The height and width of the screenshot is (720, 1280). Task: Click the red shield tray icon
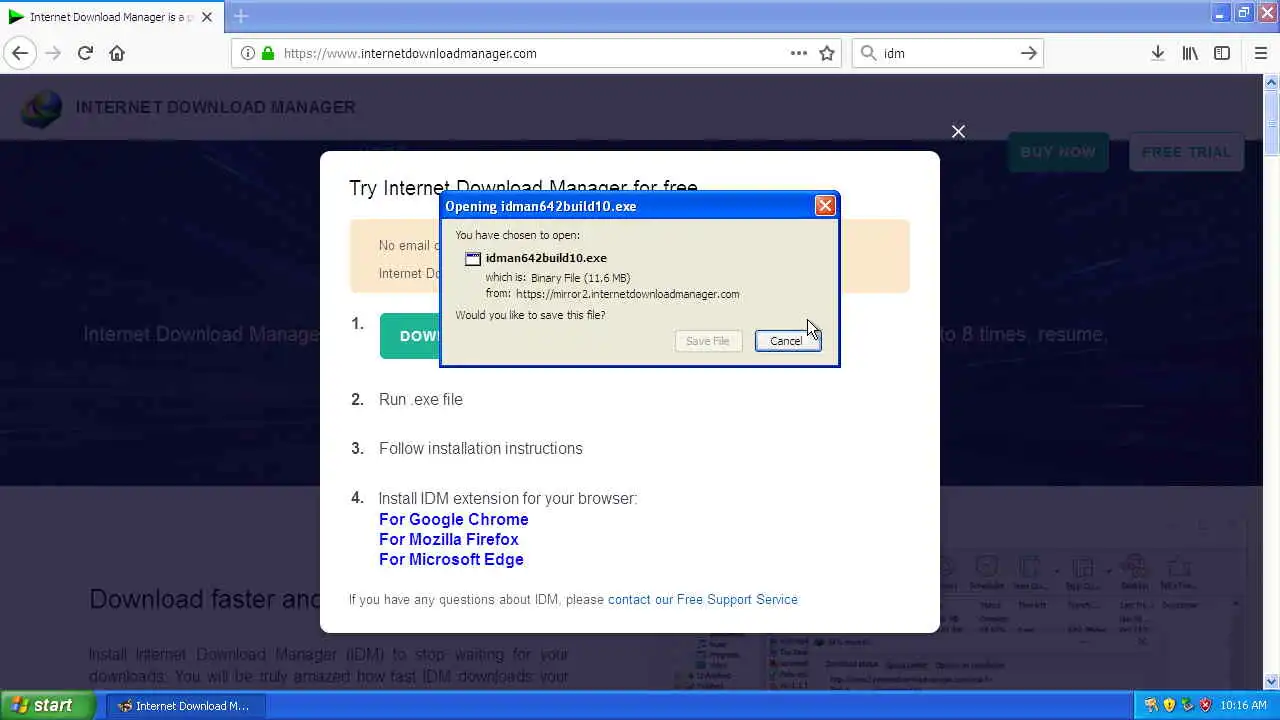(1205, 705)
